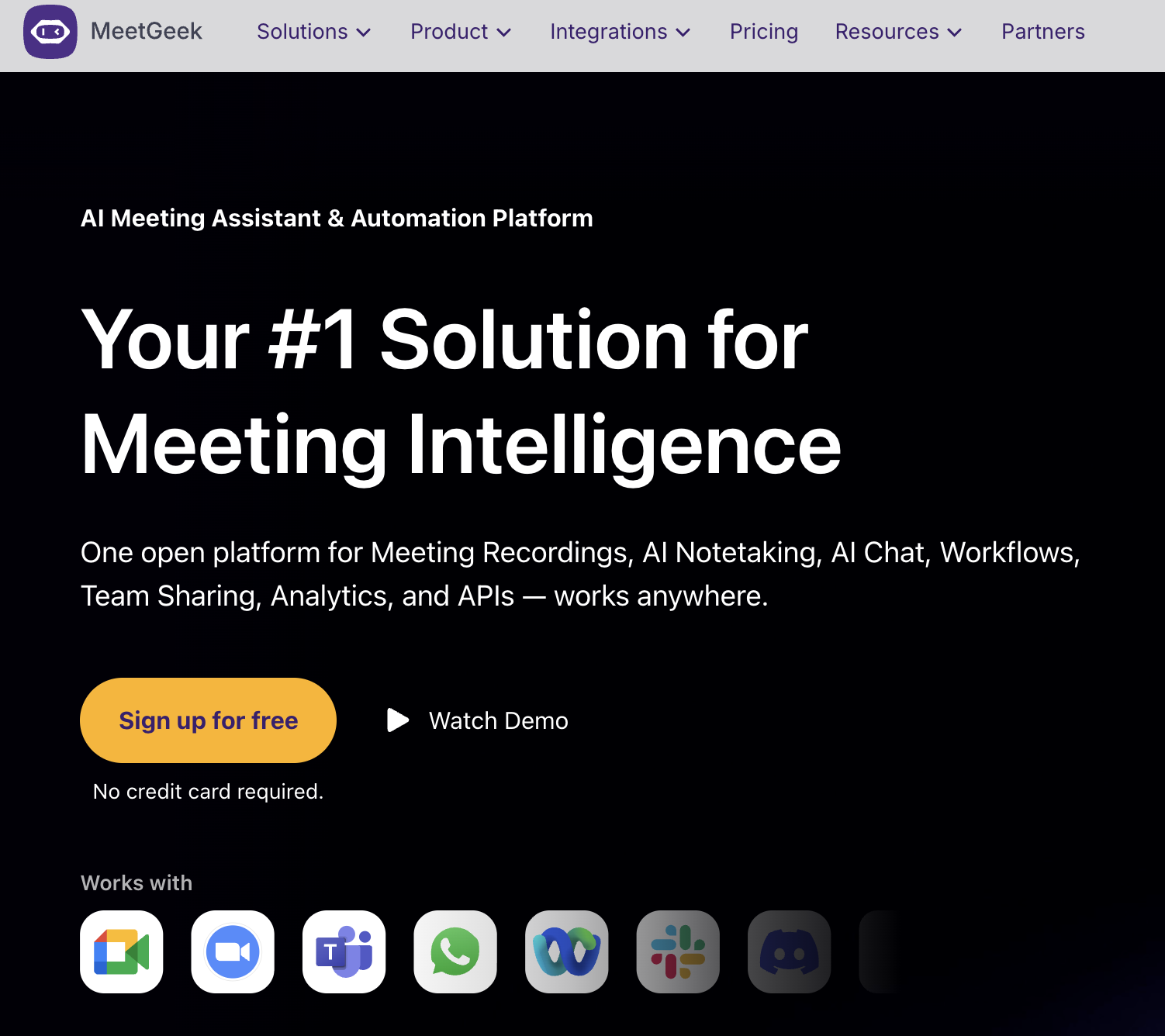Click the play icon next to Watch Demo

click(398, 720)
